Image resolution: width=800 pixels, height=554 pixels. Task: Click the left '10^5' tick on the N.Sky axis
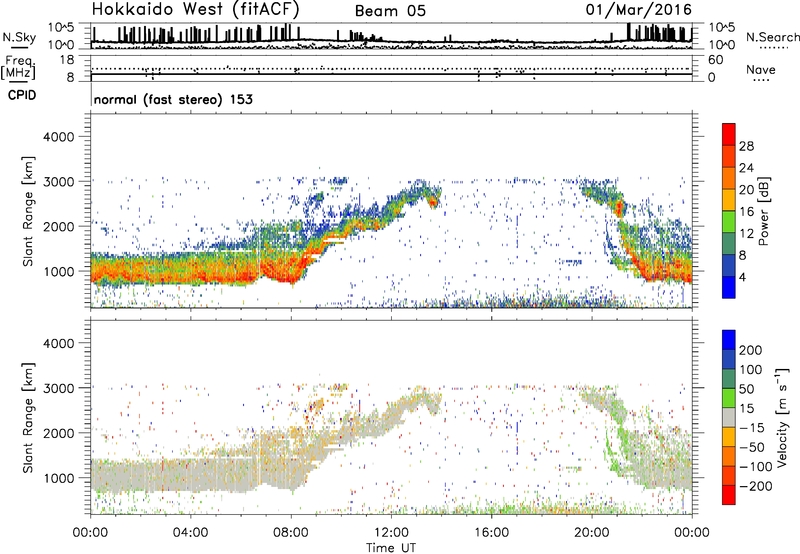coord(61,28)
